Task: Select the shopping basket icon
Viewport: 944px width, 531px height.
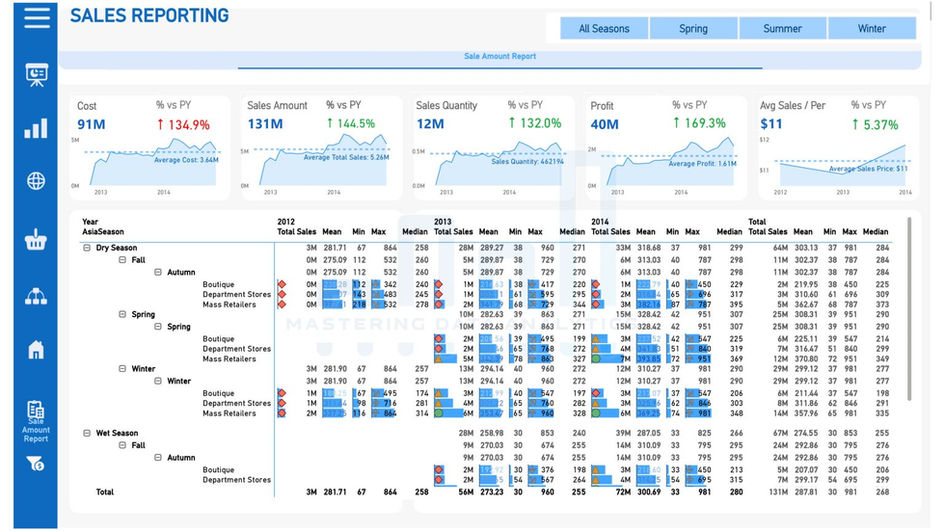Action: coord(36,239)
